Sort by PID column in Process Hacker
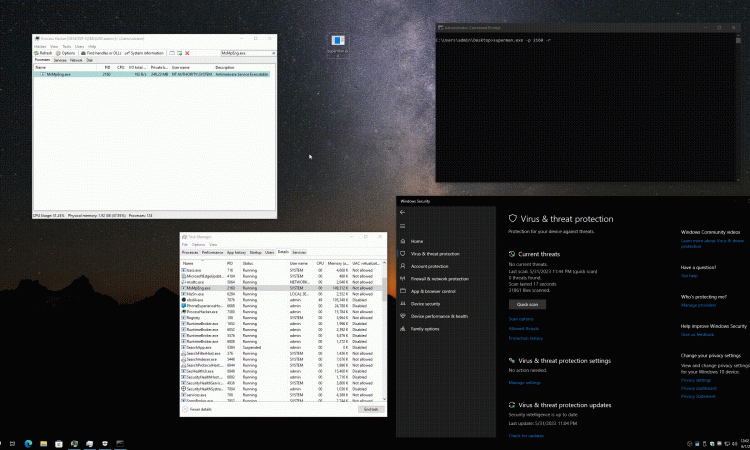The width and height of the screenshot is (750, 450). coord(107,67)
